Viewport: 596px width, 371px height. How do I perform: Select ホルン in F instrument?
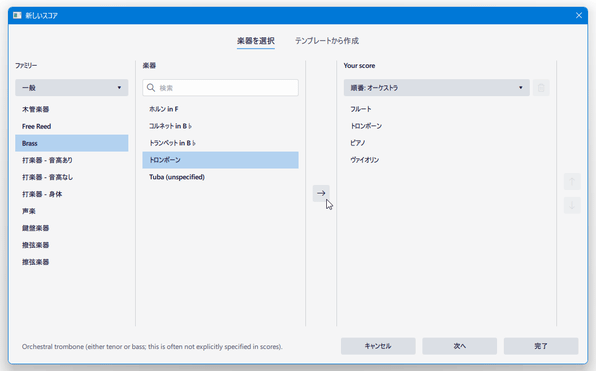(220, 109)
